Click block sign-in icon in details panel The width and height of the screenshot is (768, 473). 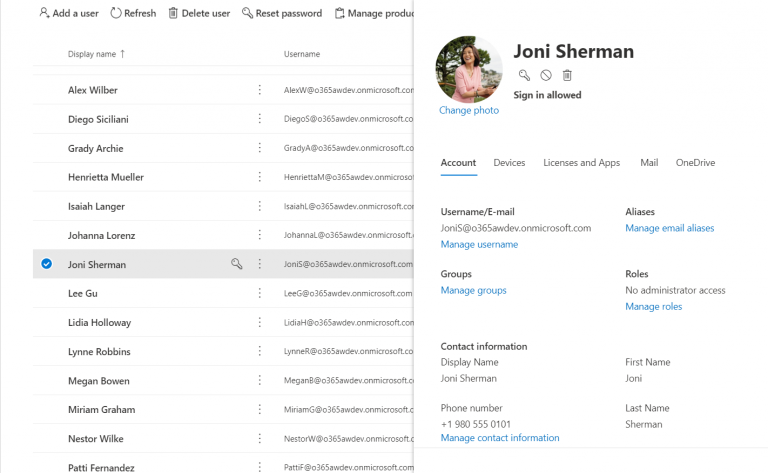546,75
